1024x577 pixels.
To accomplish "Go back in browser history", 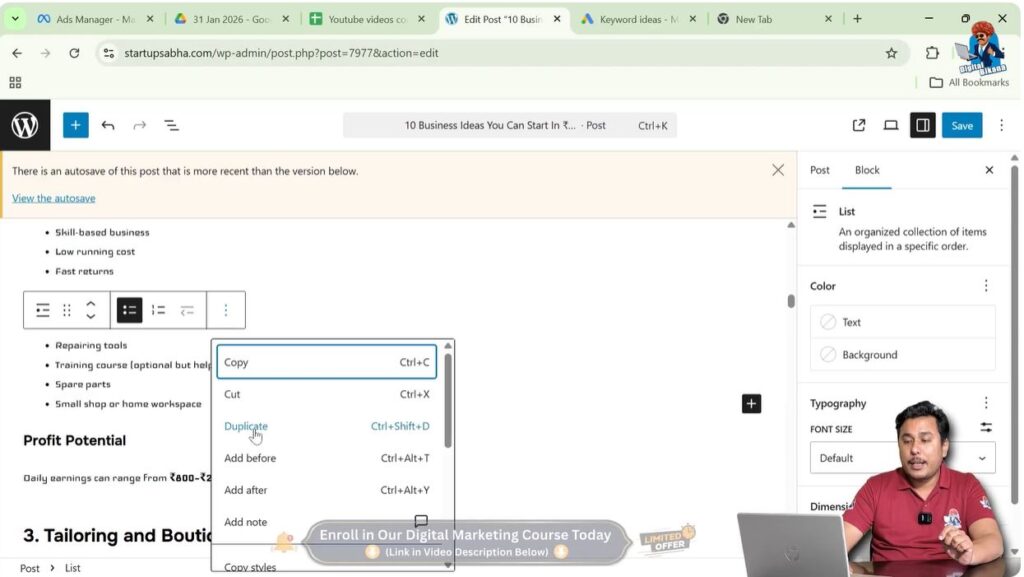I will point(17,53).
